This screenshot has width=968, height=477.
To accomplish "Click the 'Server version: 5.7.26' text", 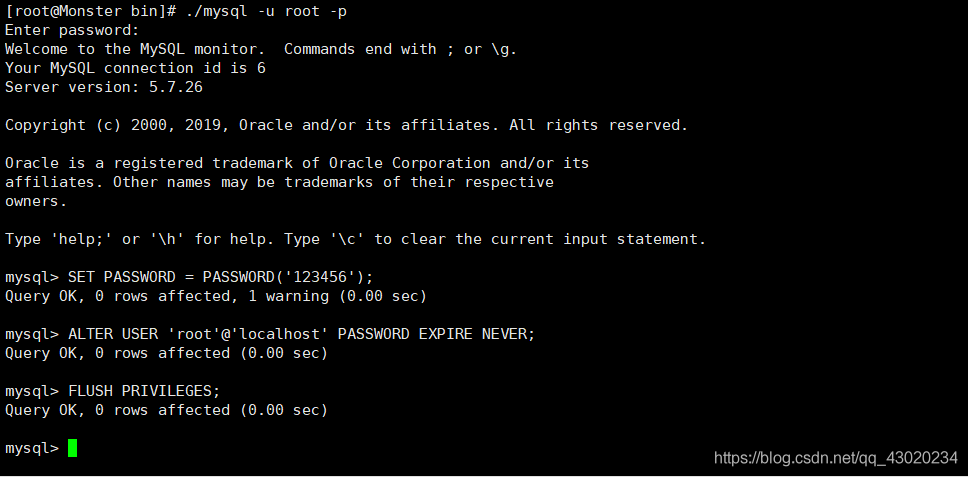I will coord(104,87).
